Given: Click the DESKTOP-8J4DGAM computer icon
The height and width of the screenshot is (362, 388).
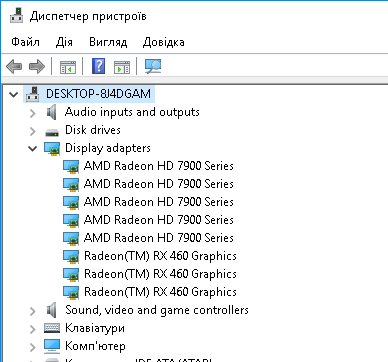Looking at the screenshot, I should [x=33, y=94].
